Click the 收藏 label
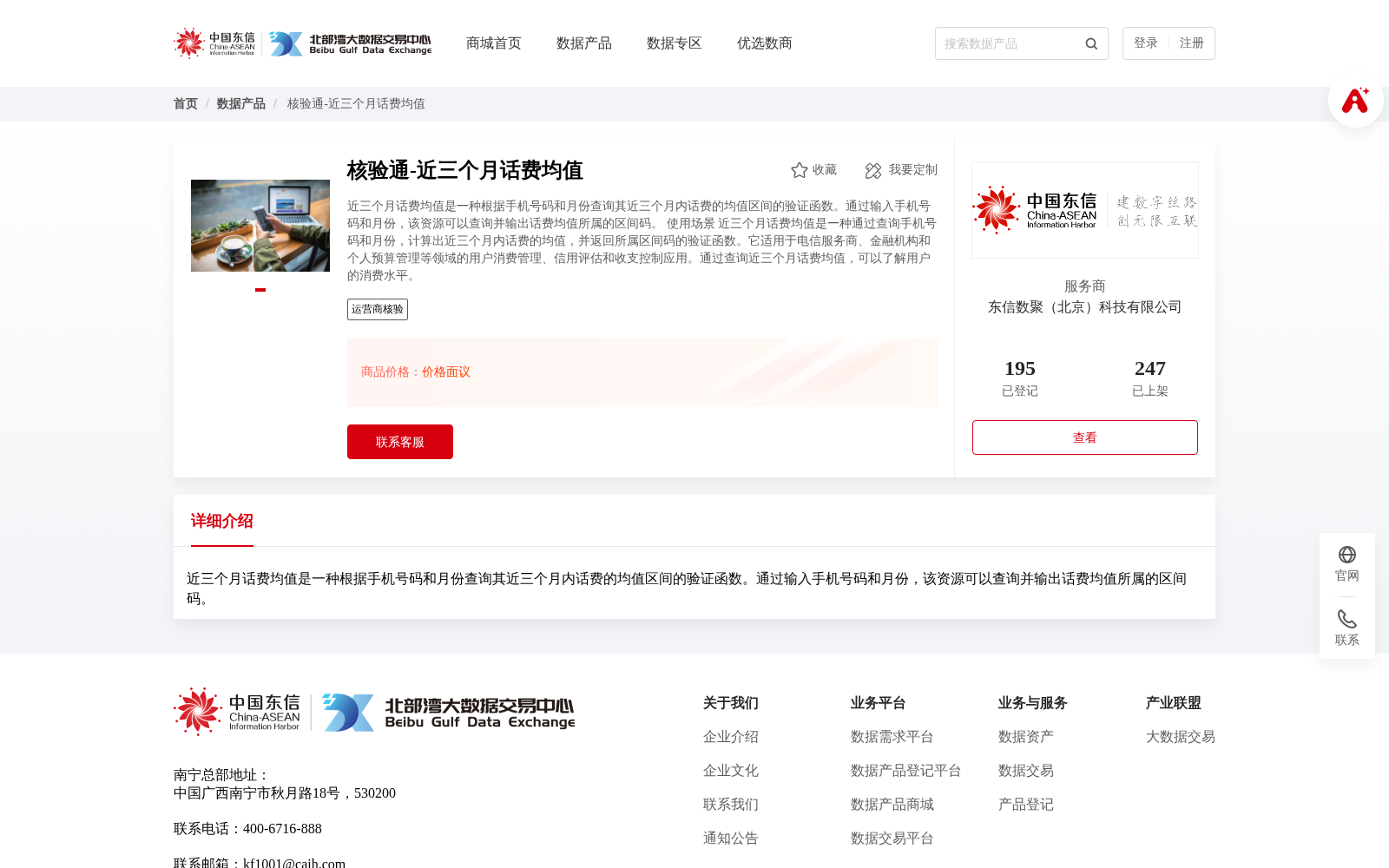This screenshot has width=1389, height=868. click(825, 170)
